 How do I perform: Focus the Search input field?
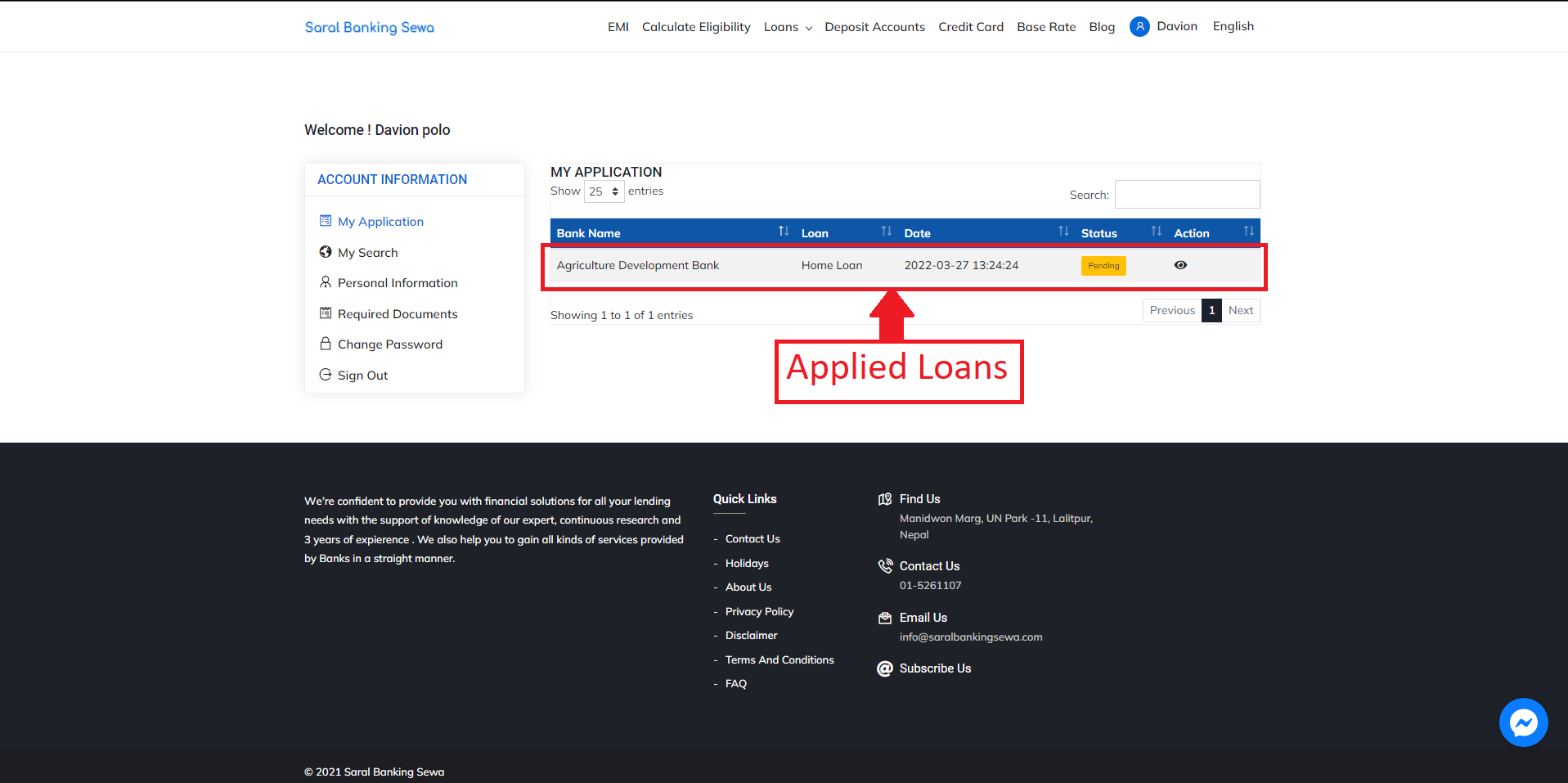[1187, 195]
